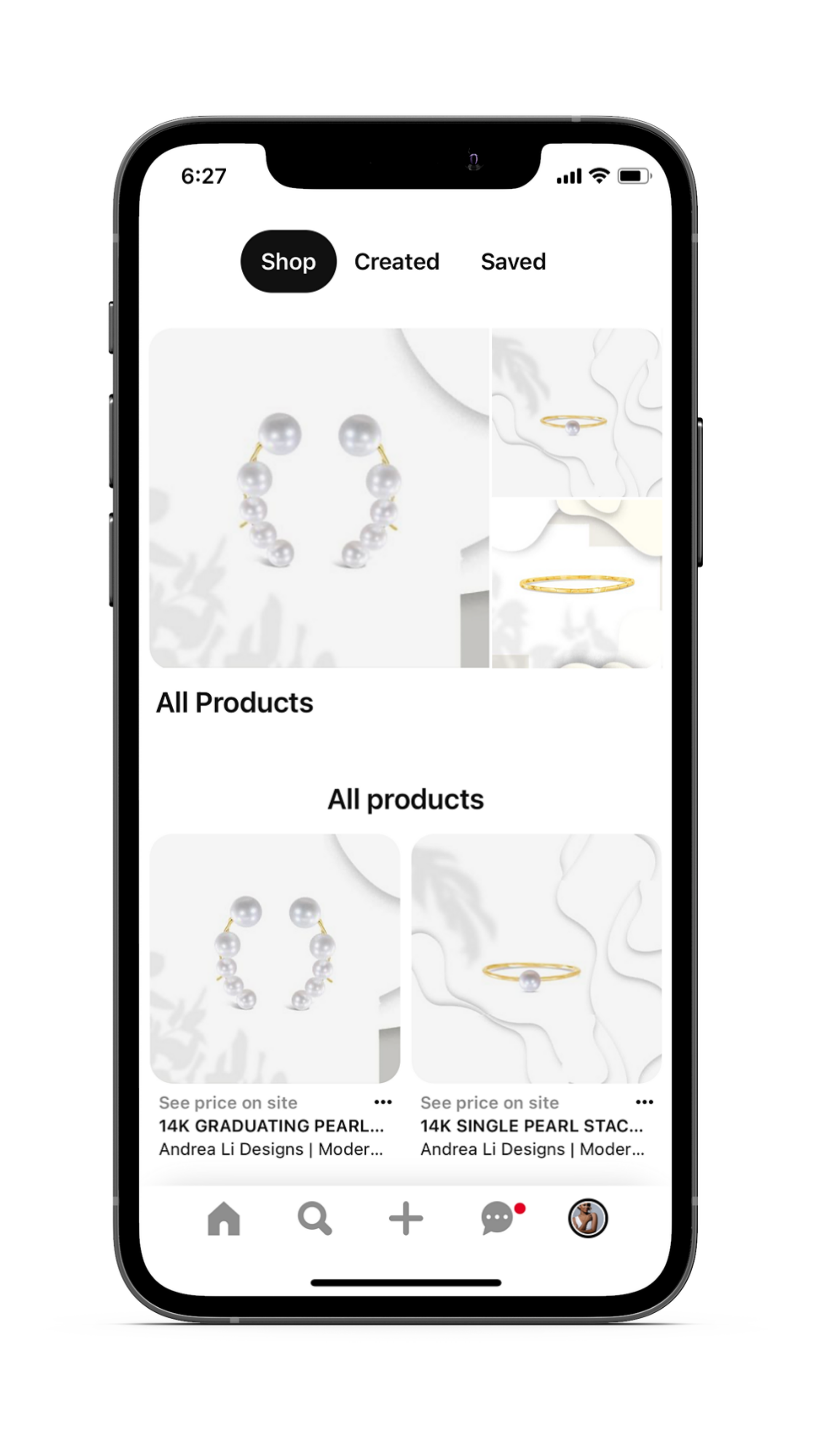Tap the Create plus icon
The height and width of the screenshot is (1456, 814).
[407, 1217]
